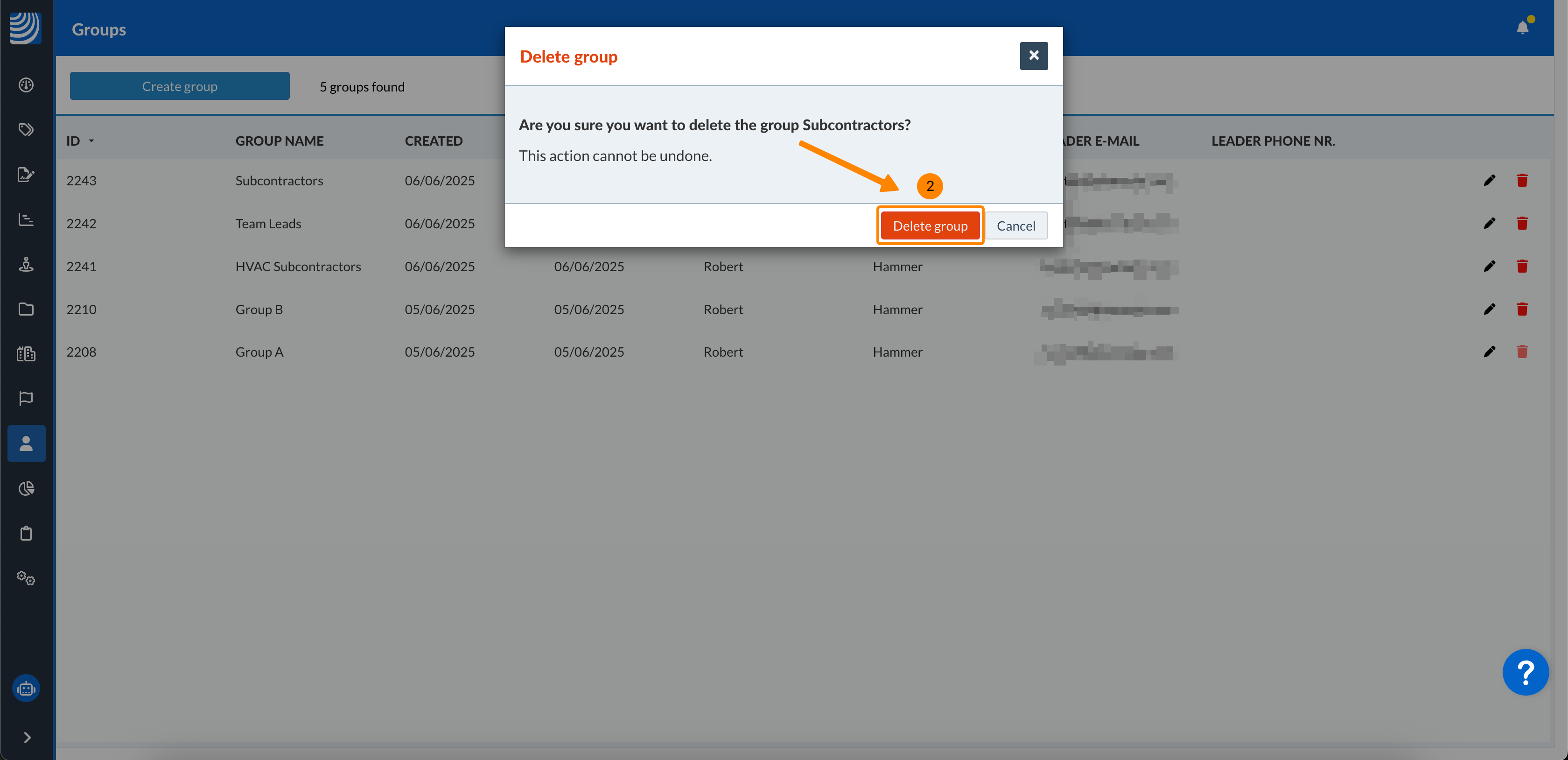This screenshot has height=760, width=1568.
Task: Edit HVAC Subcontractors with pencil icon
Action: click(x=1489, y=266)
